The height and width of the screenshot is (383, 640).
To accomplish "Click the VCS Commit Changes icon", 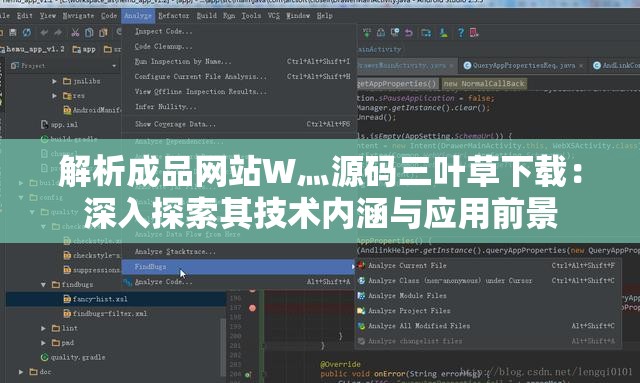I will 380,33.
